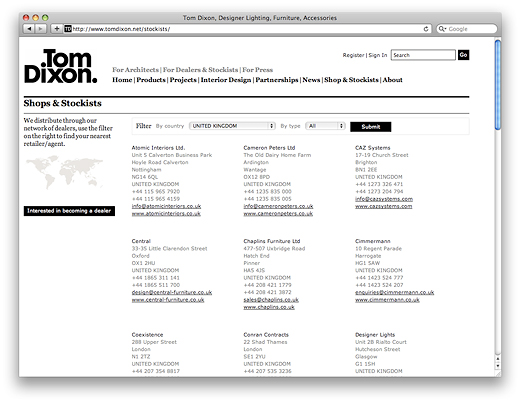Click the yellow minimize window button
This screenshot has width=520, height=404.
[35, 17]
